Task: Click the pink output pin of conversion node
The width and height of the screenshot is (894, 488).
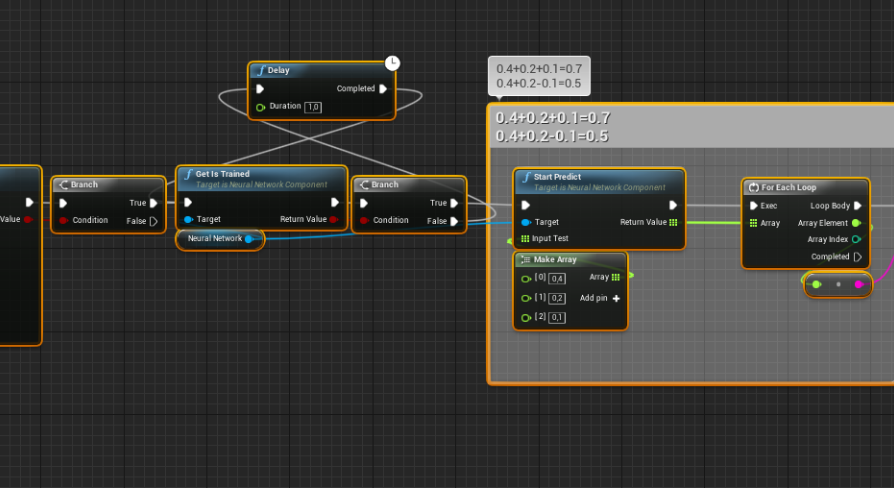Action: pos(859,284)
